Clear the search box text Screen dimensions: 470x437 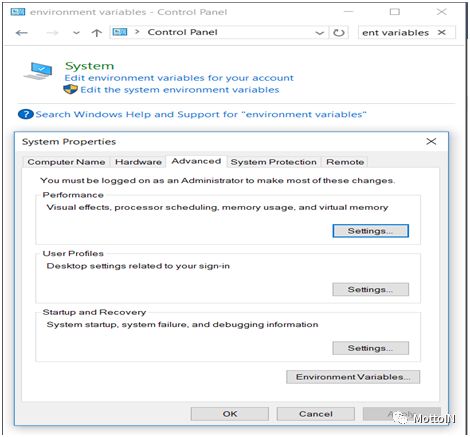[x=442, y=32]
